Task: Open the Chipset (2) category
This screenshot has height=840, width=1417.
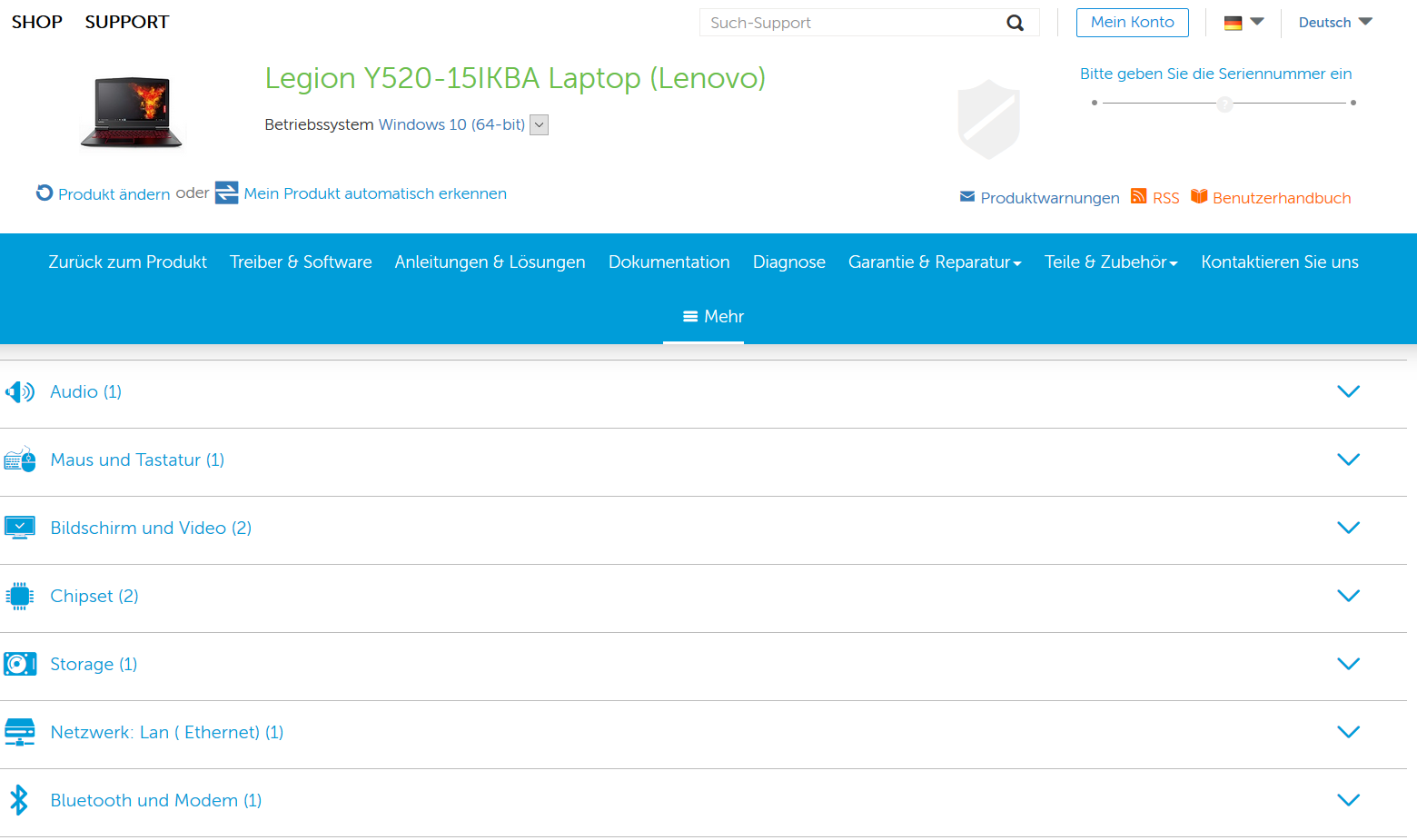Action: point(94,596)
